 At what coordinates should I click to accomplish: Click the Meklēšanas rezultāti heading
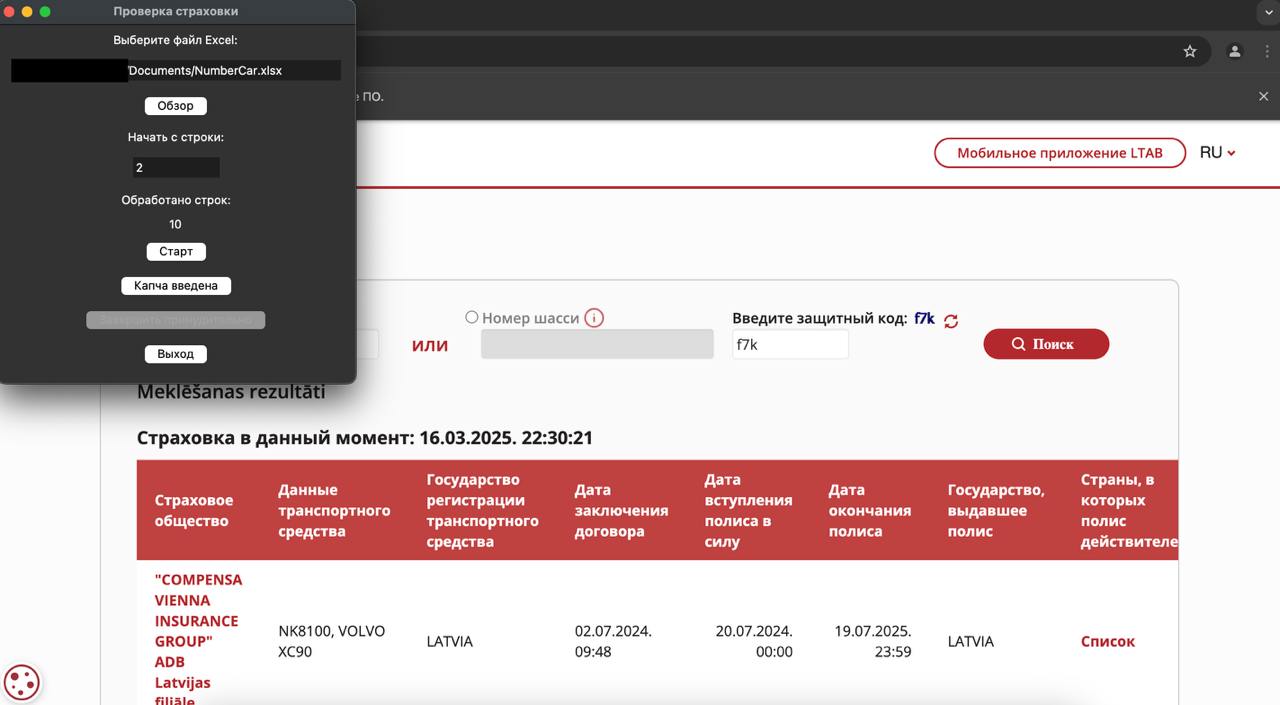[231, 391]
